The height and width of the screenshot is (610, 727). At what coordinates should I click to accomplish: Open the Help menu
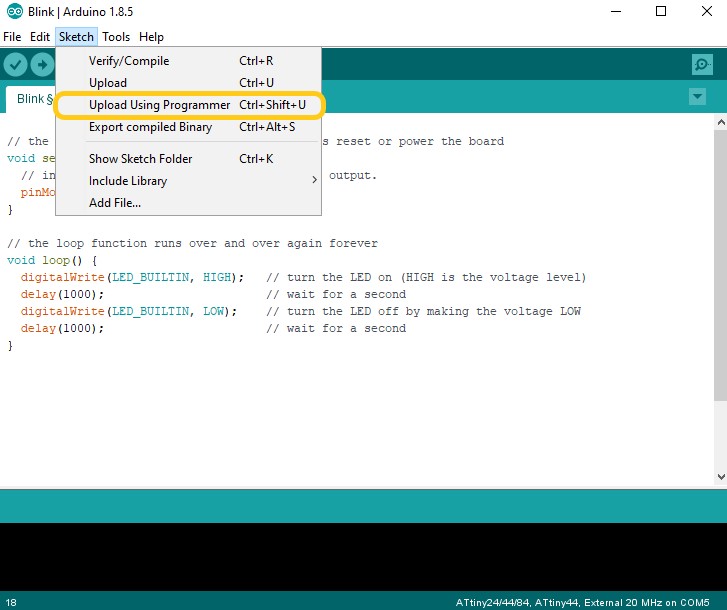(151, 37)
